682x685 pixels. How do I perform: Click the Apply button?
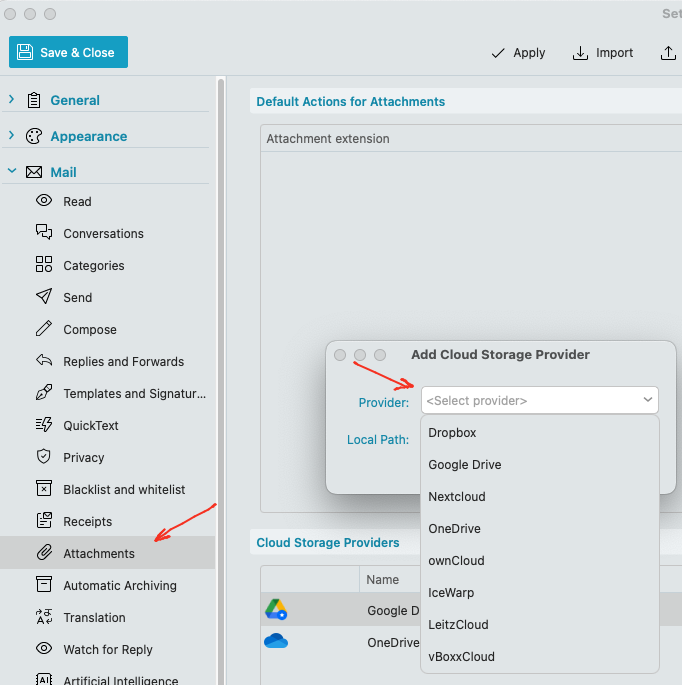click(518, 53)
